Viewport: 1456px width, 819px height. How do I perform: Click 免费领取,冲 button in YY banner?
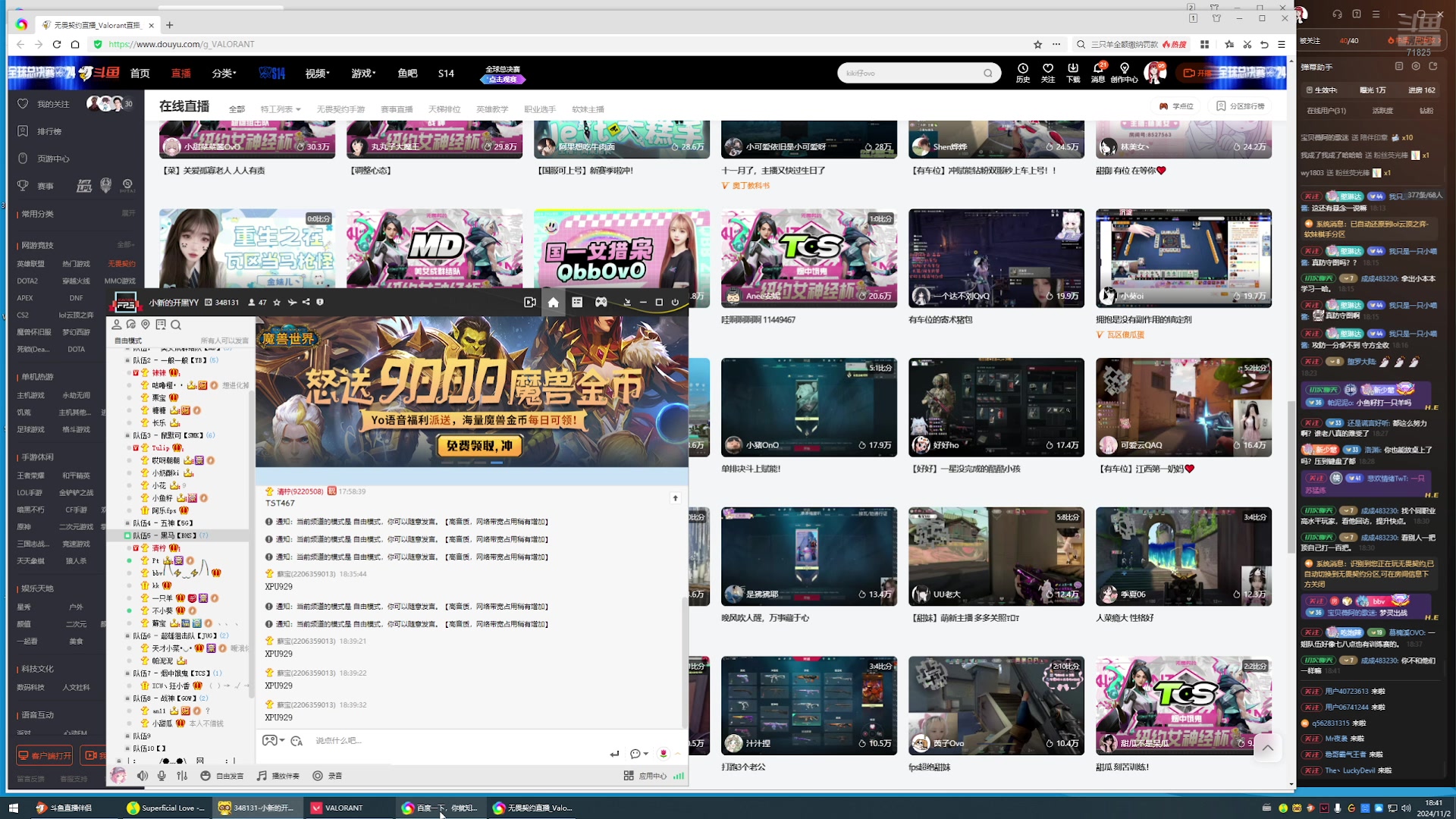point(479,446)
